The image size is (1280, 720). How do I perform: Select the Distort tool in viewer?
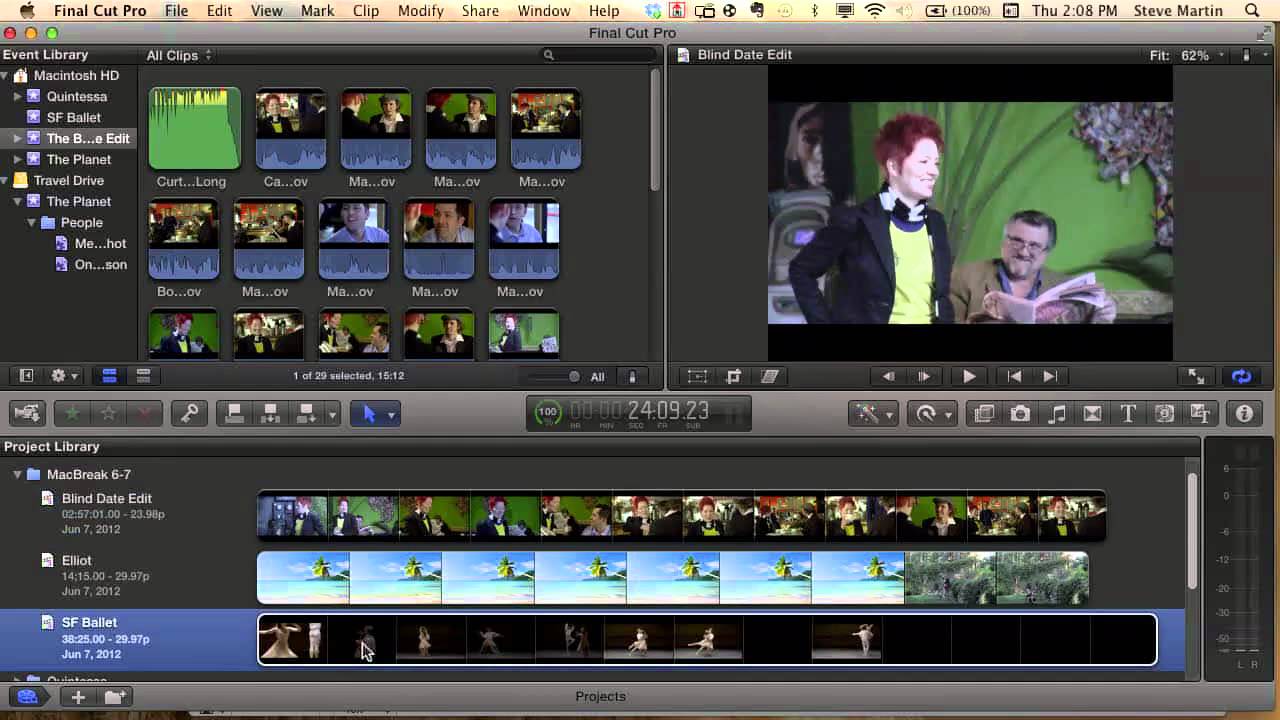(x=769, y=376)
